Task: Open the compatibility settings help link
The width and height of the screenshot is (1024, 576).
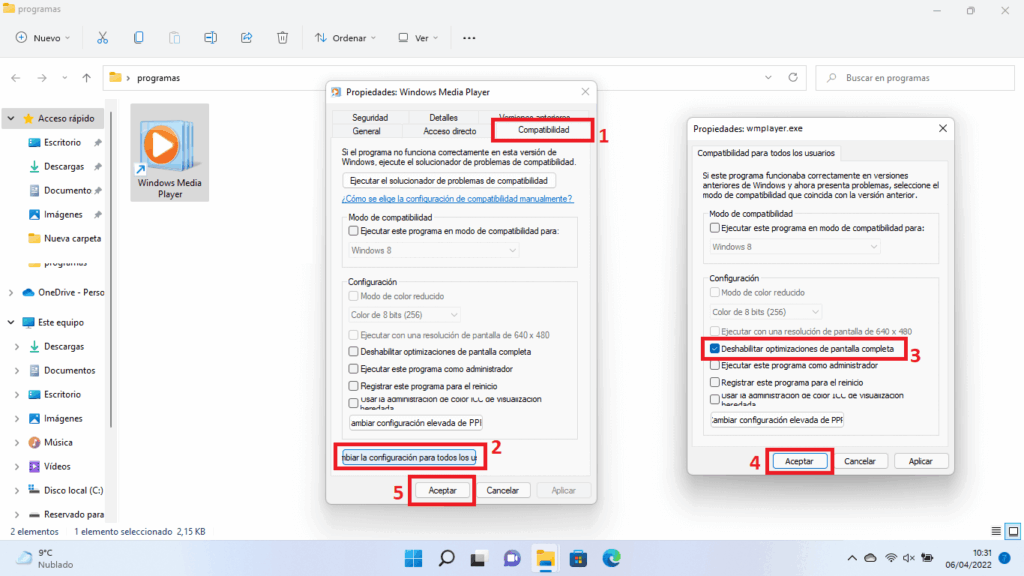Action: tap(459, 198)
